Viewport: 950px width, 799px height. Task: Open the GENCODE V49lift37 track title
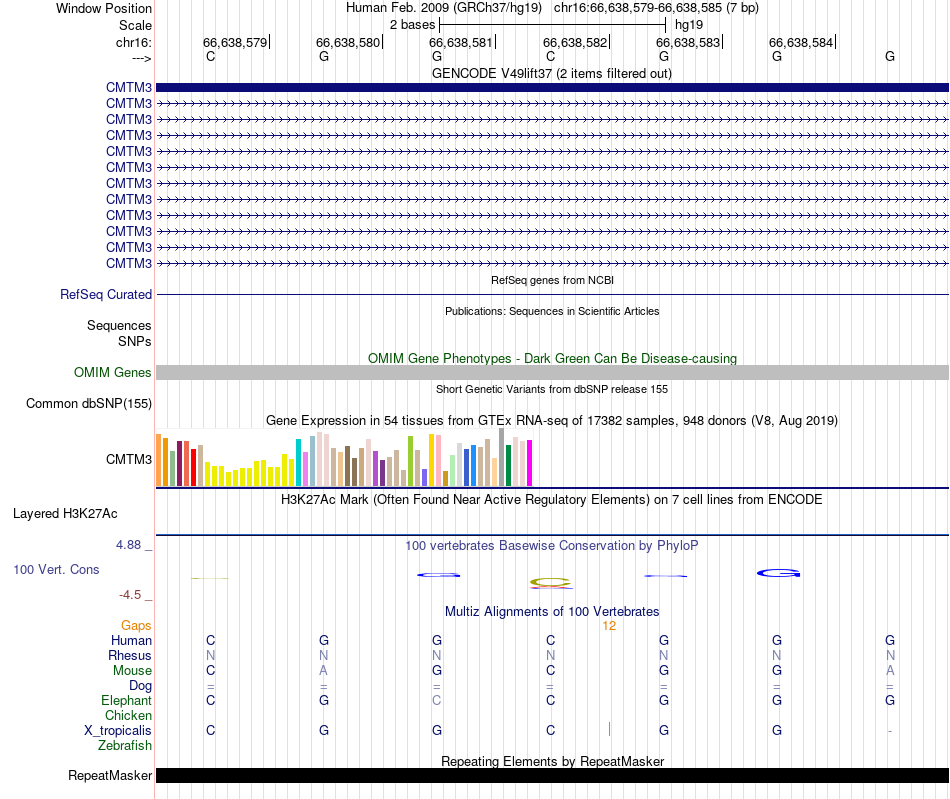[x=551, y=73]
